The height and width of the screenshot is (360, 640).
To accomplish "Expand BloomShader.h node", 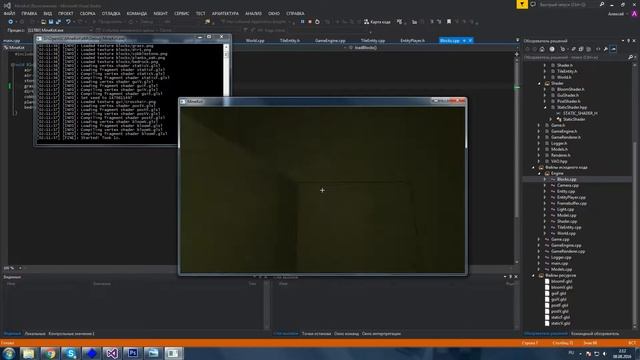I will (544, 89).
